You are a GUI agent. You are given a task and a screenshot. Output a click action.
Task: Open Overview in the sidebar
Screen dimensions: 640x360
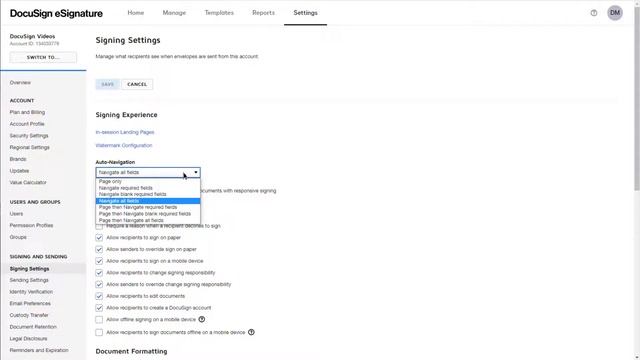click(20, 82)
